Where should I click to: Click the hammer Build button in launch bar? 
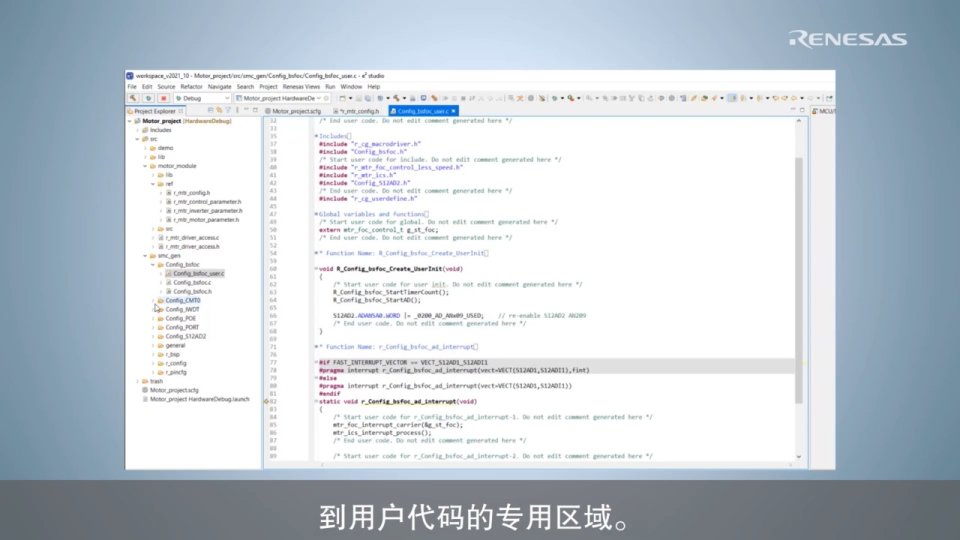click(x=133, y=98)
